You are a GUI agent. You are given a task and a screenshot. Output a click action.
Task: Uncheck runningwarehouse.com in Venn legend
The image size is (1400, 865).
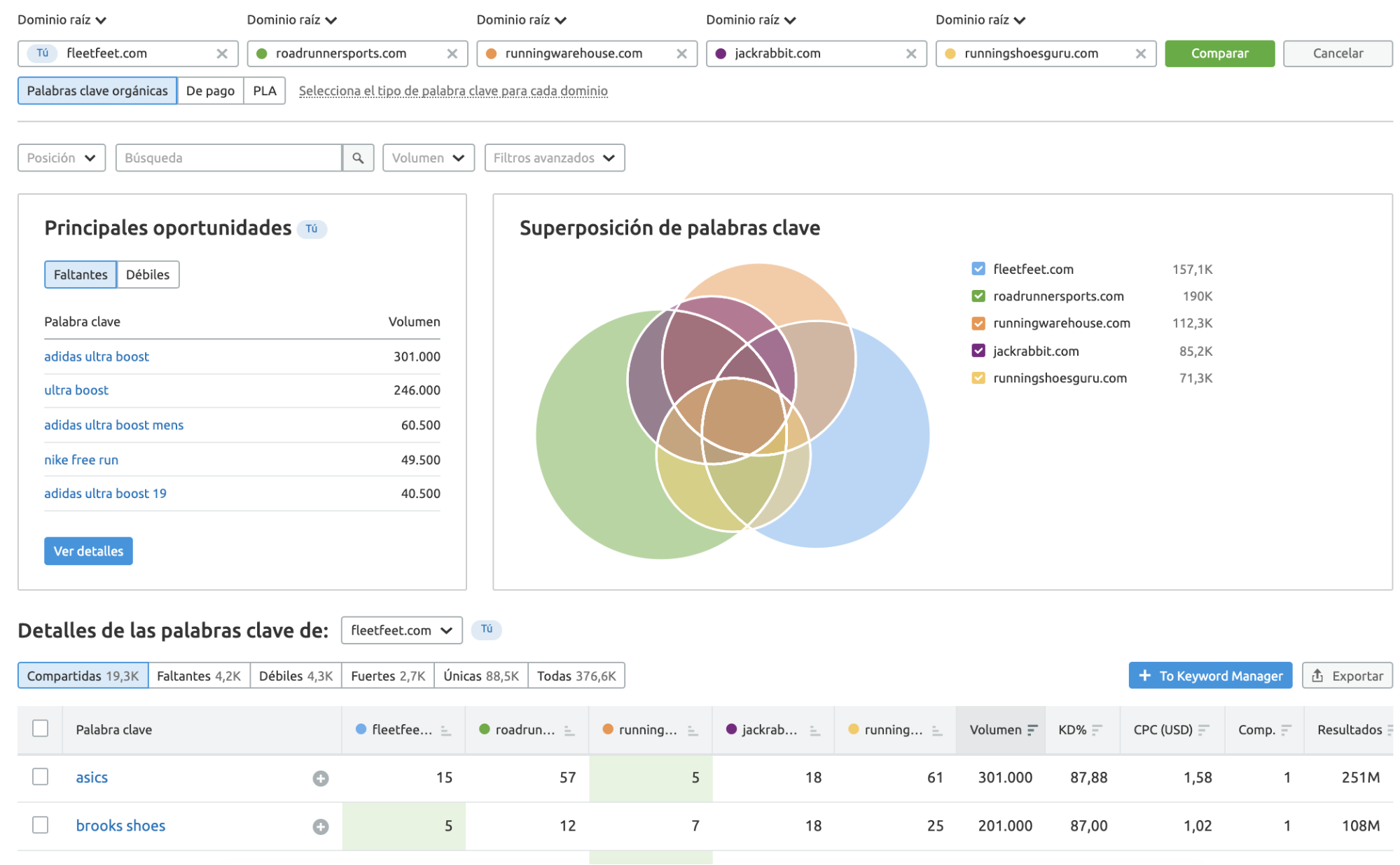point(978,324)
